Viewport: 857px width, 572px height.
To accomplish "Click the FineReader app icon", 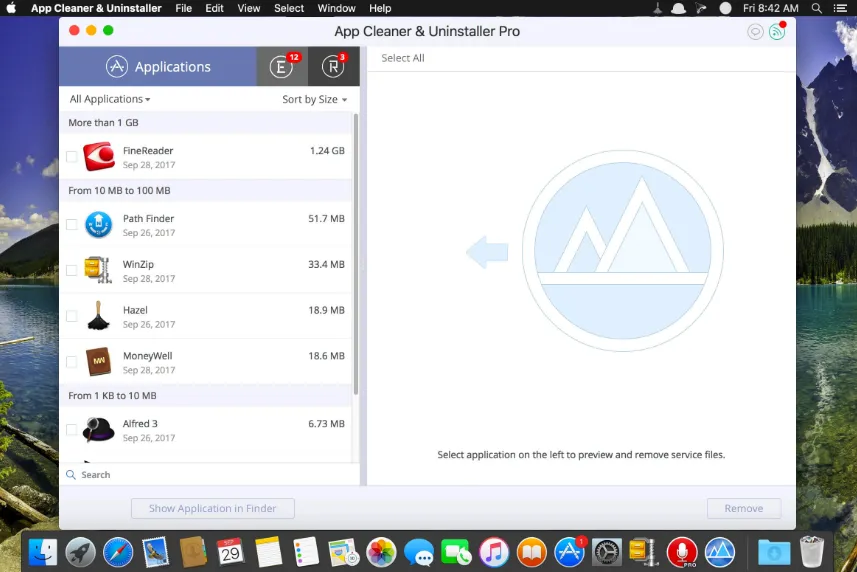I will tap(99, 157).
